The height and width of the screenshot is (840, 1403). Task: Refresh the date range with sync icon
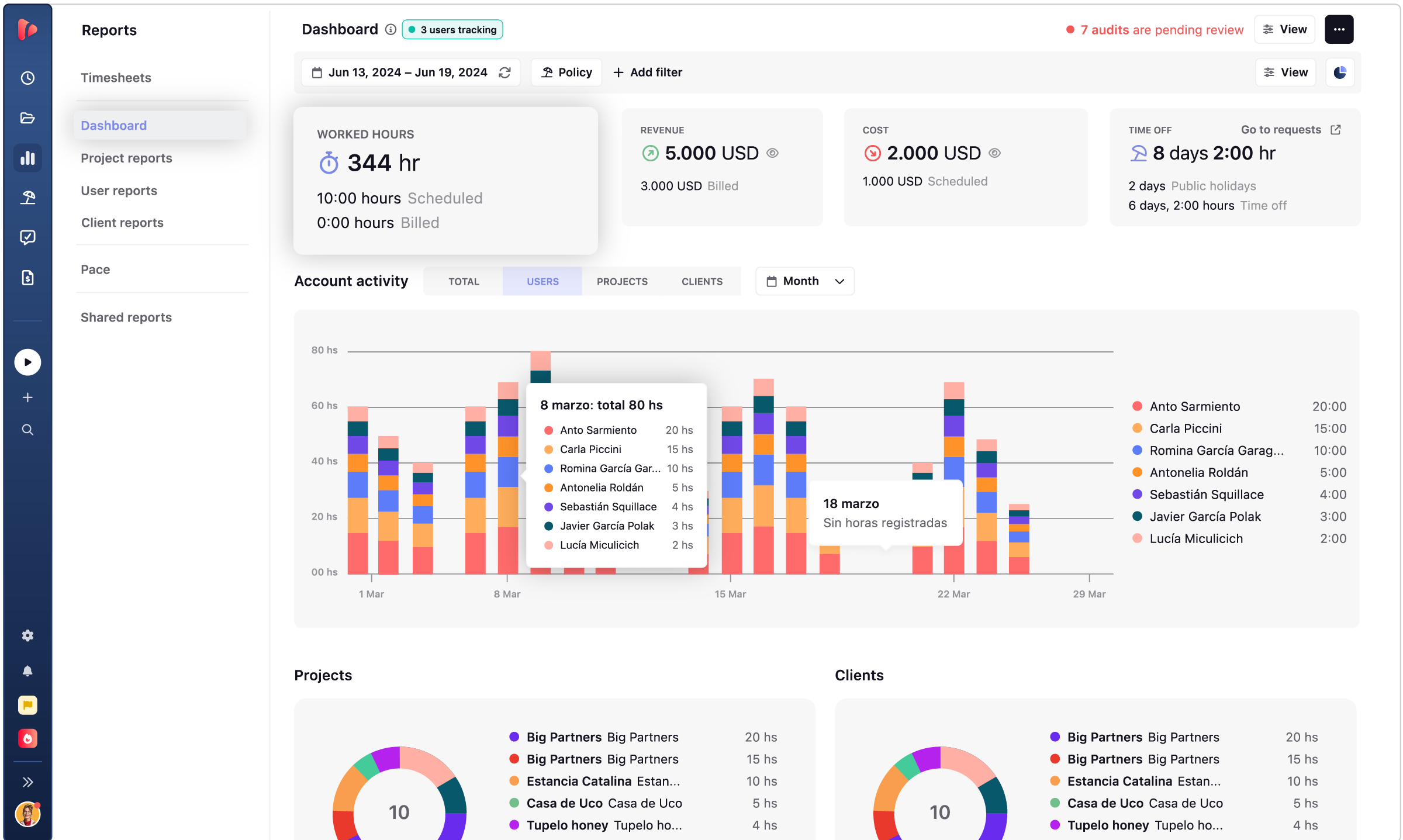tap(504, 72)
